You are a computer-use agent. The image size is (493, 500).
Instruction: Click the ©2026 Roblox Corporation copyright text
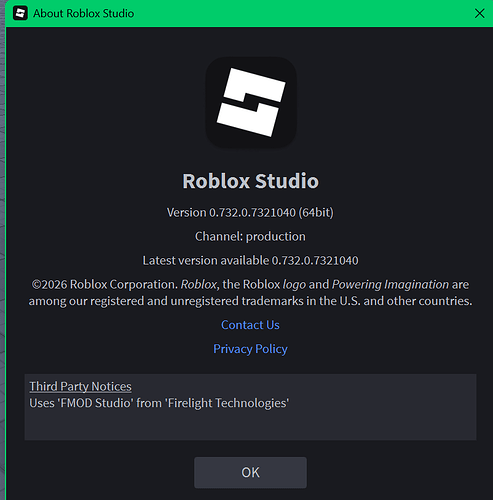(x=104, y=284)
